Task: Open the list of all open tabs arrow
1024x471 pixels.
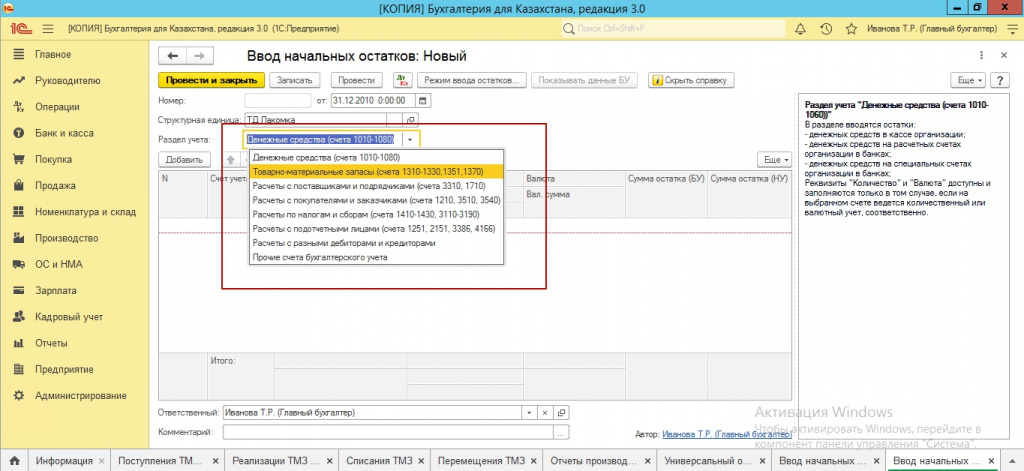Action: pos(1012,461)
